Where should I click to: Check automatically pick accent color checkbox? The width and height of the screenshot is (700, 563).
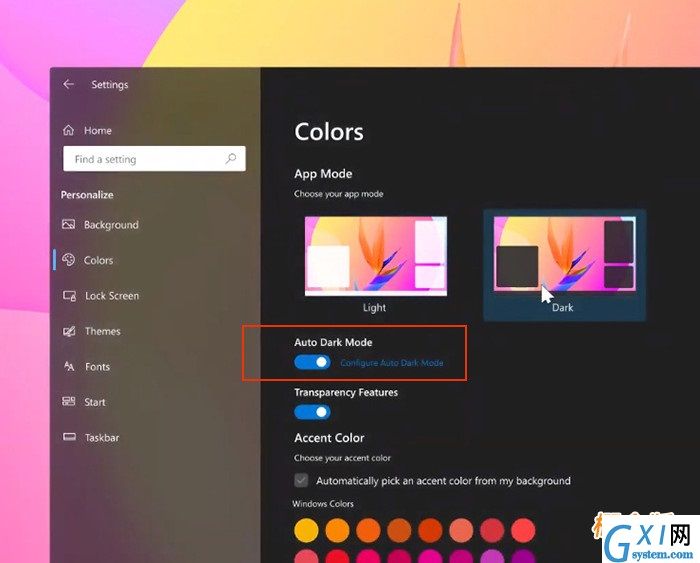tap(301, 480)
